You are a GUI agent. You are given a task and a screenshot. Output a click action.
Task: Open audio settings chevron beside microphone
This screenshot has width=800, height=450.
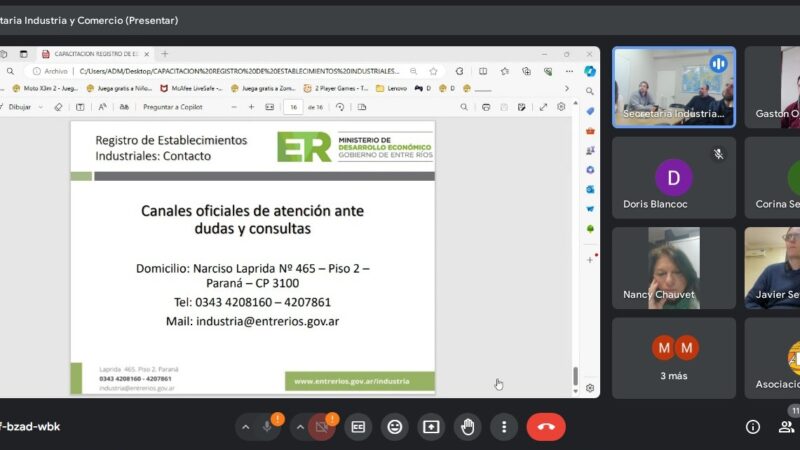(x=246, y=427)
